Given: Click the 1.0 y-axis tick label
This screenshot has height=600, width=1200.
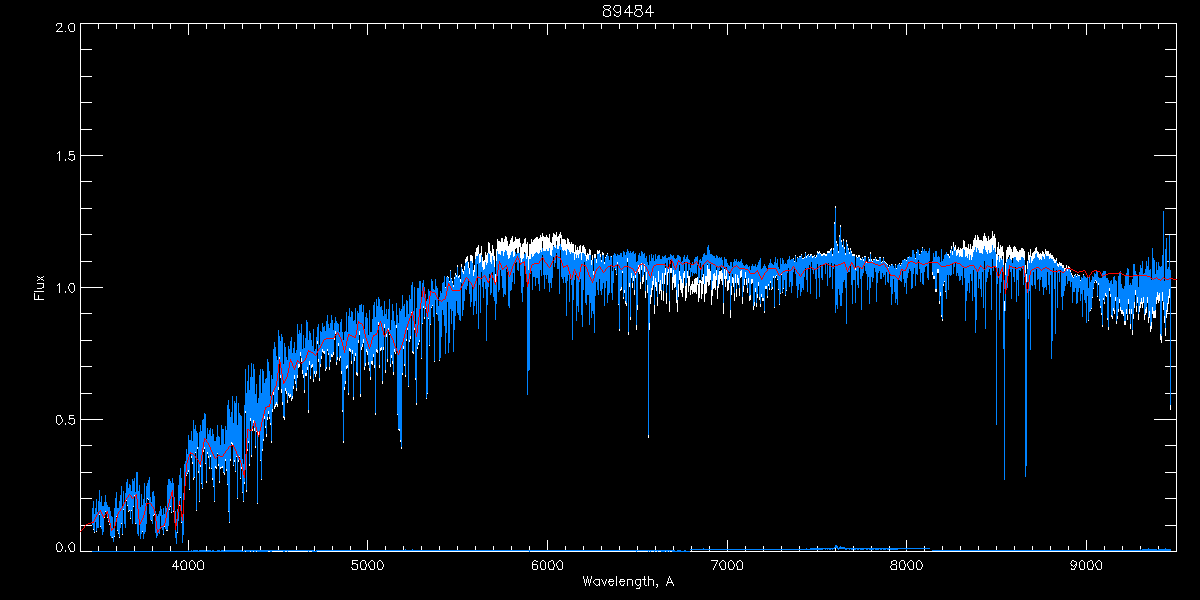Looking at the screenshot, I should click(x=64, y=288).
